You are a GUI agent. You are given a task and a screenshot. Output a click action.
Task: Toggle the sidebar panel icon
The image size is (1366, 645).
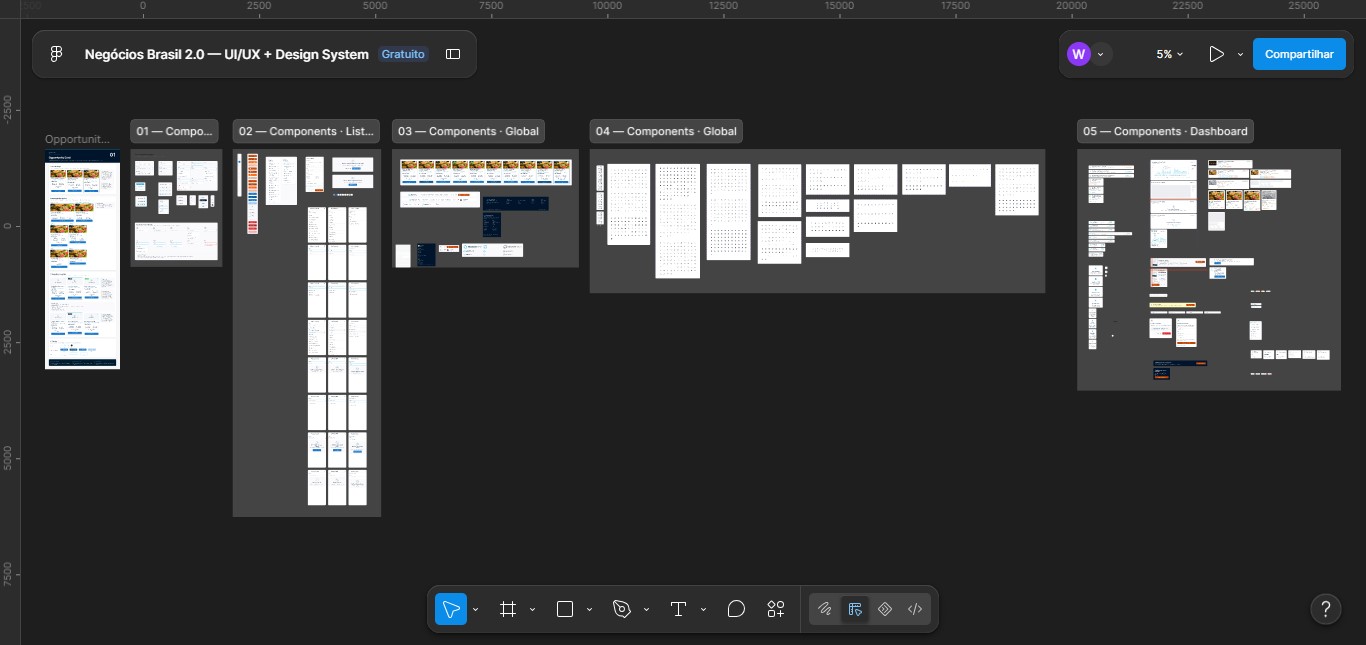point(453,54)
